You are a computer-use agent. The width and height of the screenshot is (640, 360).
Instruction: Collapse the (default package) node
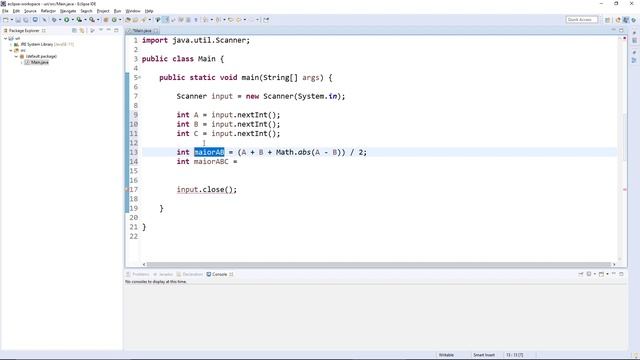[x=16, y=56]
